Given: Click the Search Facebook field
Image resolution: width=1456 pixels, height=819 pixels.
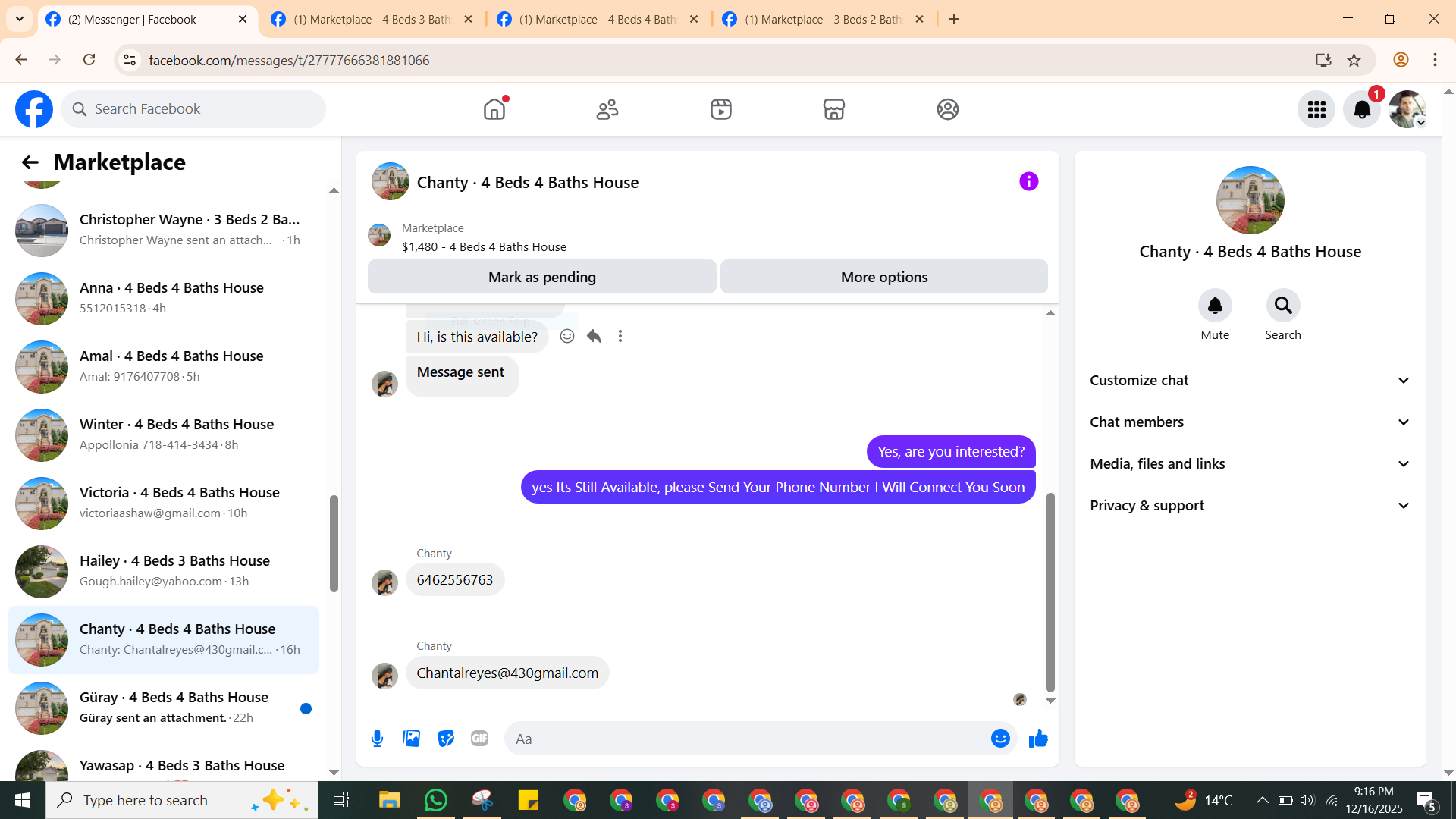Looking at the screenshot, I should click(x=193, y=109).
